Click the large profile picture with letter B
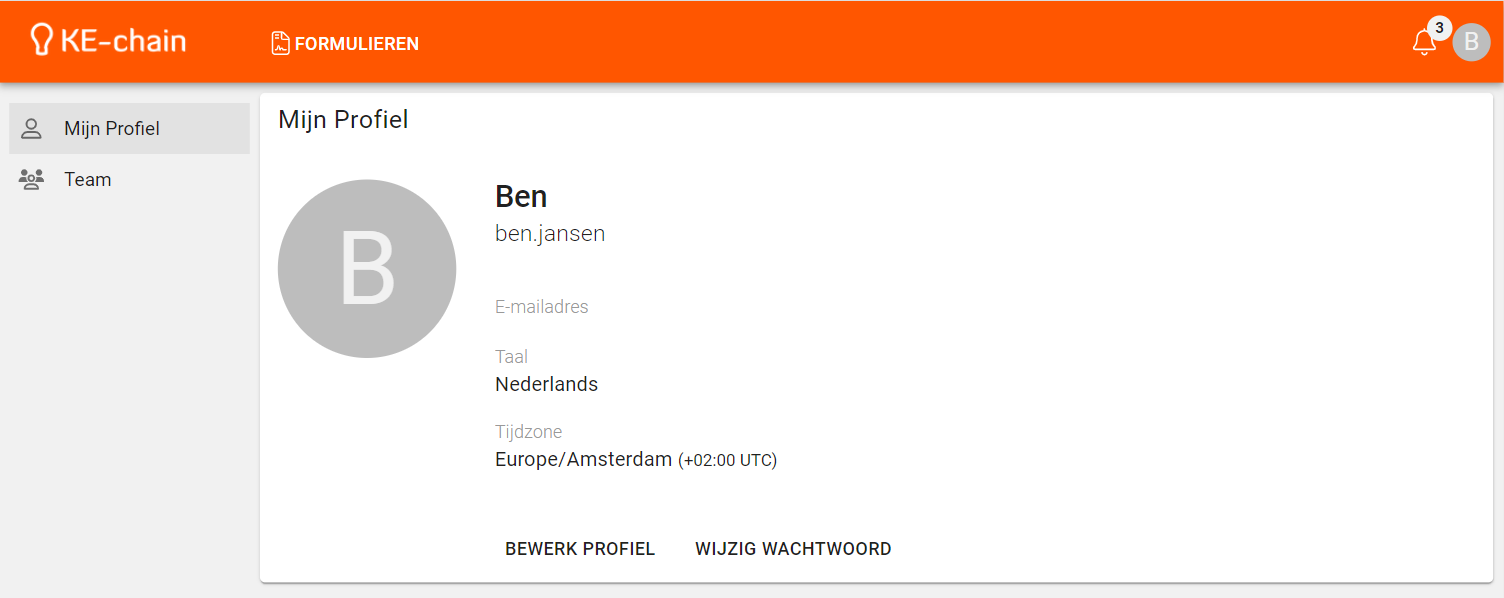 [367, 269]
